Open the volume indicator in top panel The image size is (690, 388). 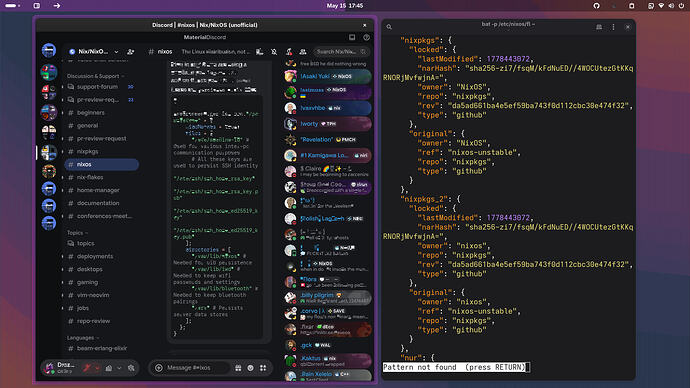tap(671, 6)
